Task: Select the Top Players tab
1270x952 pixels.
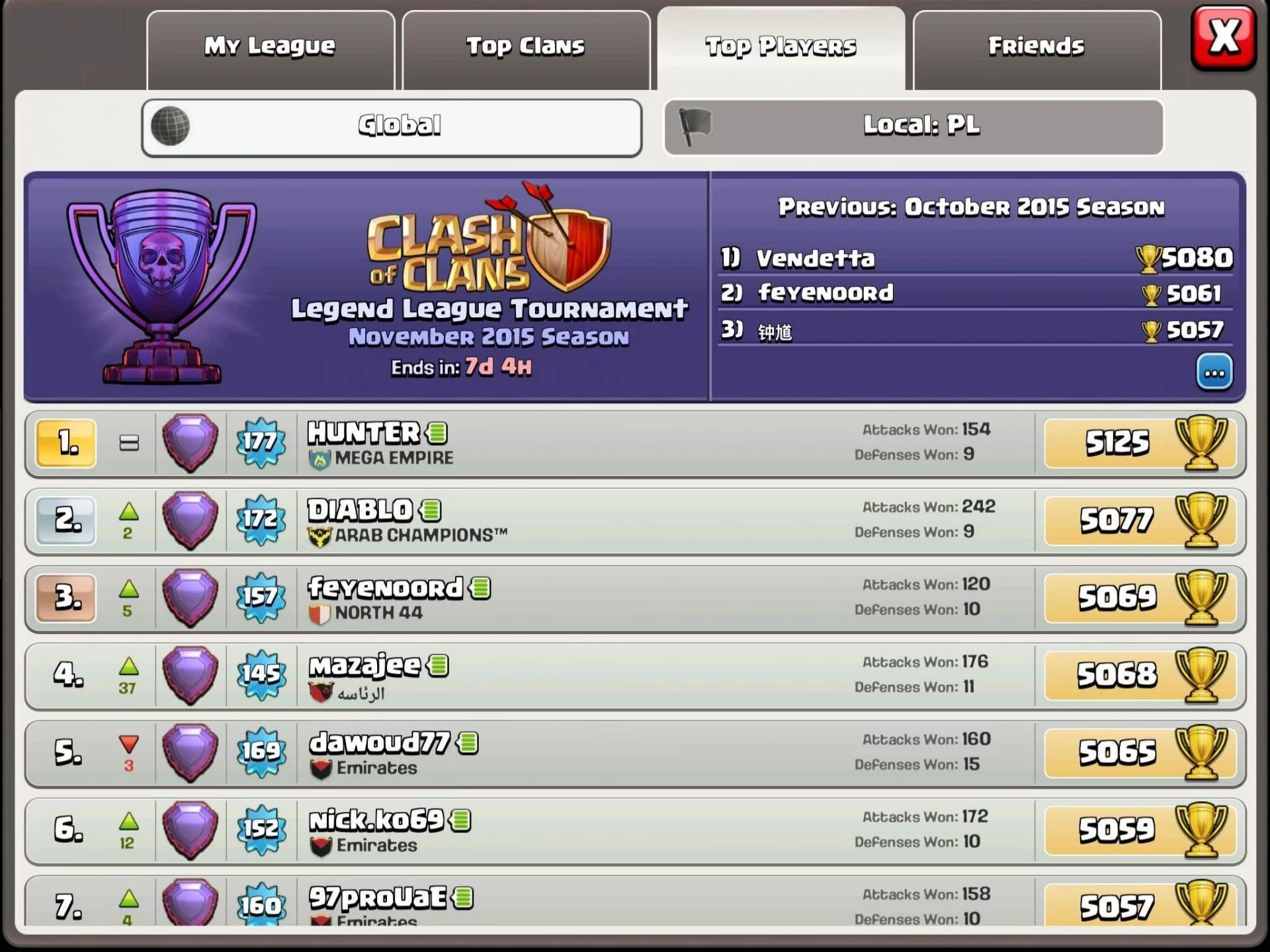Action: pyautogui.click(x=781, y=48)
